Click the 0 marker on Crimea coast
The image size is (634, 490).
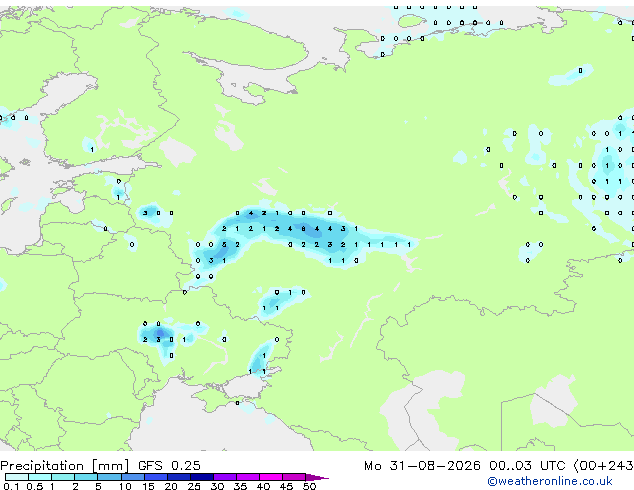click(x=237, y=403)
